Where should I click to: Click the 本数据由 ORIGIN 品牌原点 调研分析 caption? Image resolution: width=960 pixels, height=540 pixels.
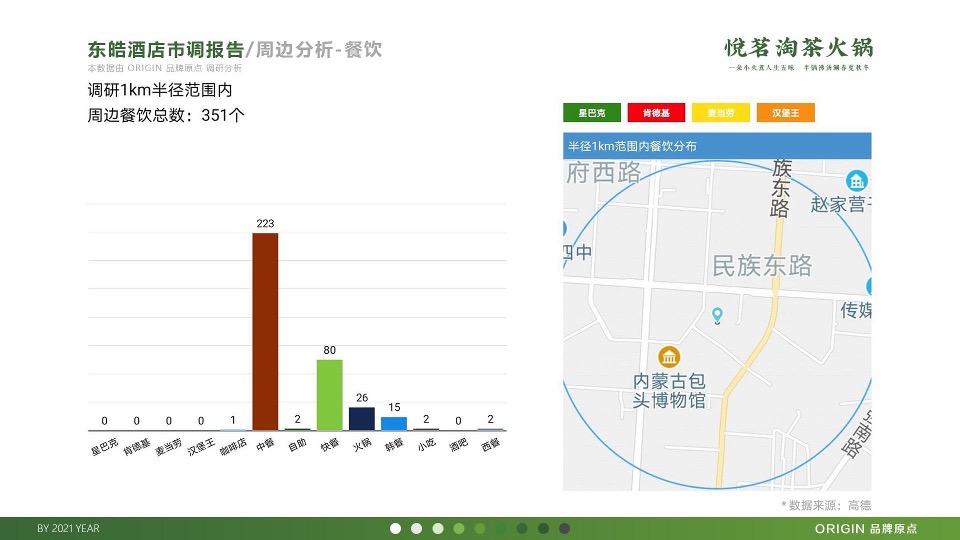tap(165, 68)
